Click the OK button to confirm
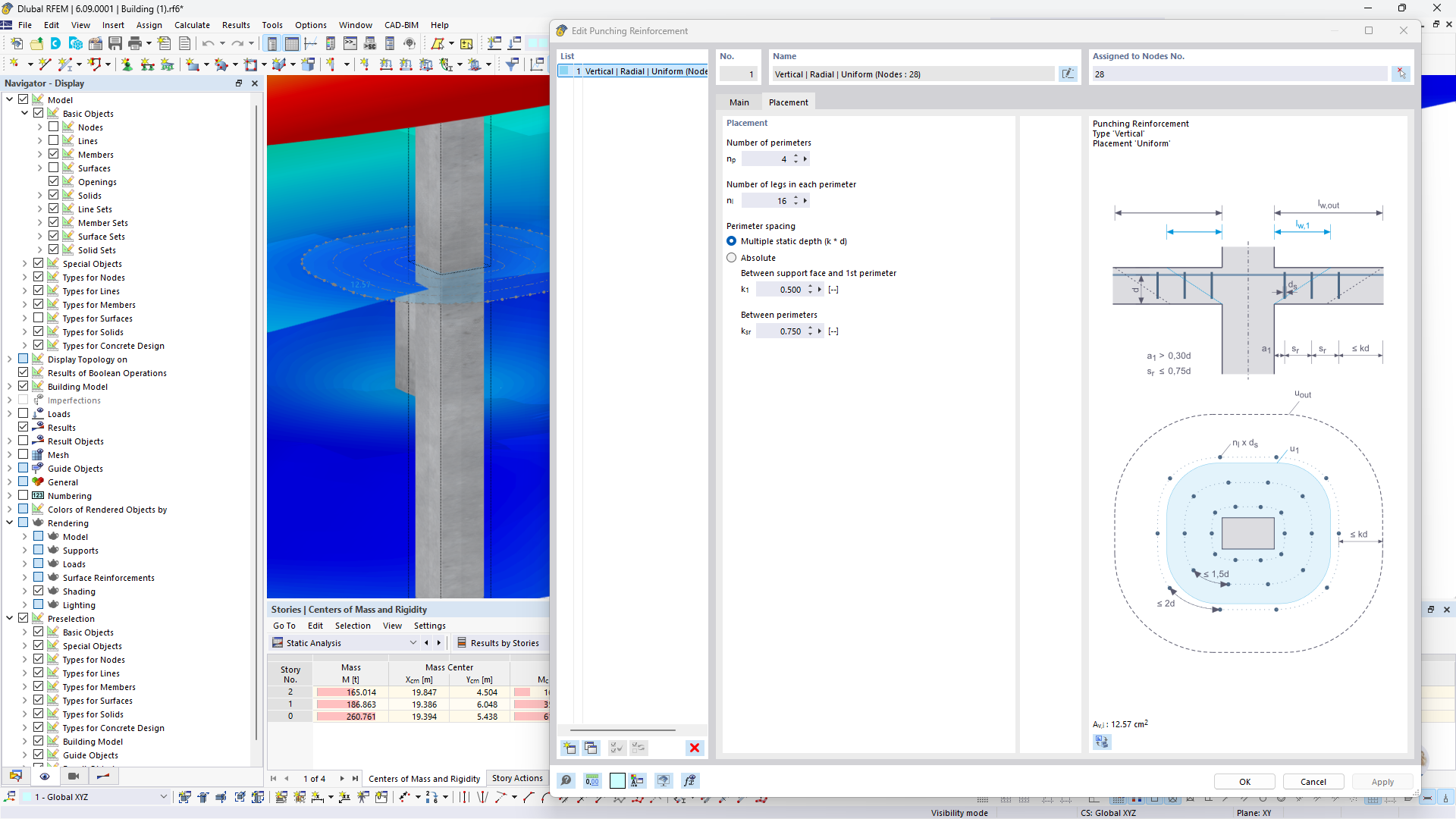1456x819 pixels. [1245, 781]
